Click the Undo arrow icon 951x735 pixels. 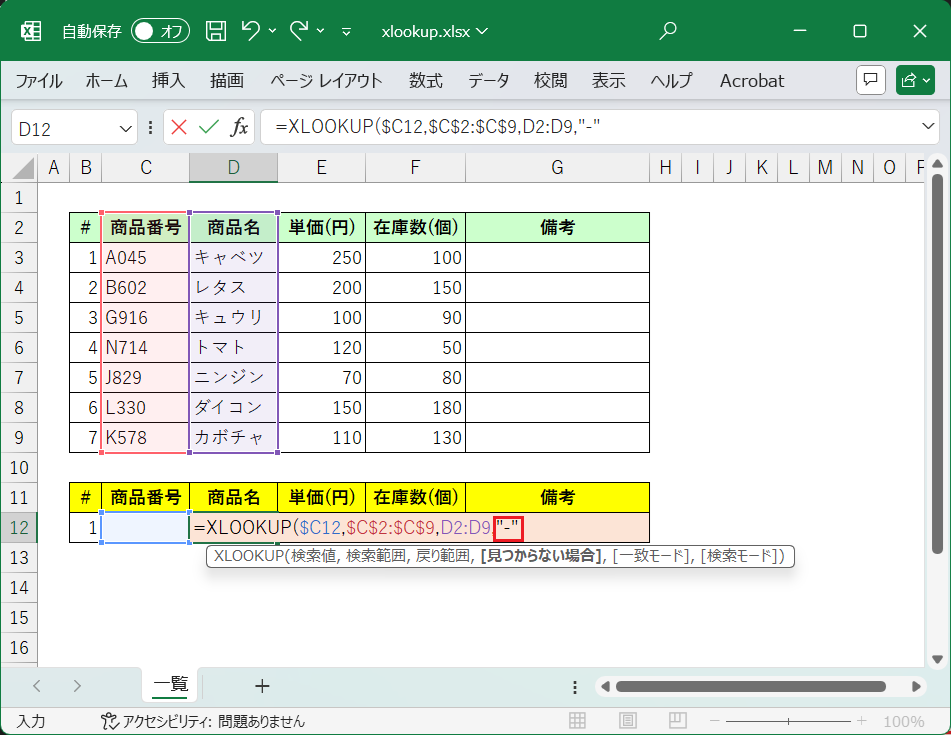point(251,31)
